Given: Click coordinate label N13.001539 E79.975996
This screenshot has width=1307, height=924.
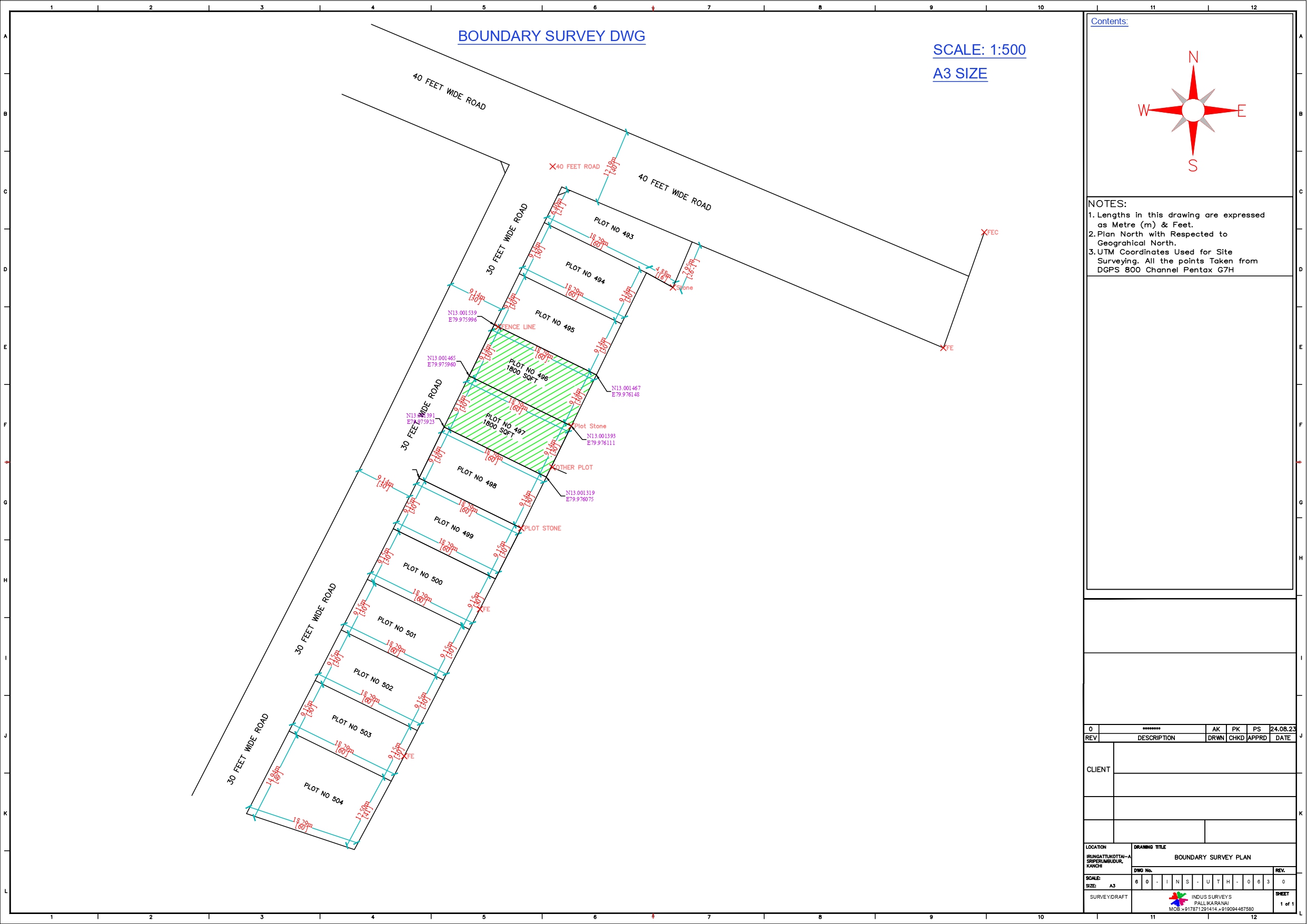Looking at the screenshot, I should point(462,316).
